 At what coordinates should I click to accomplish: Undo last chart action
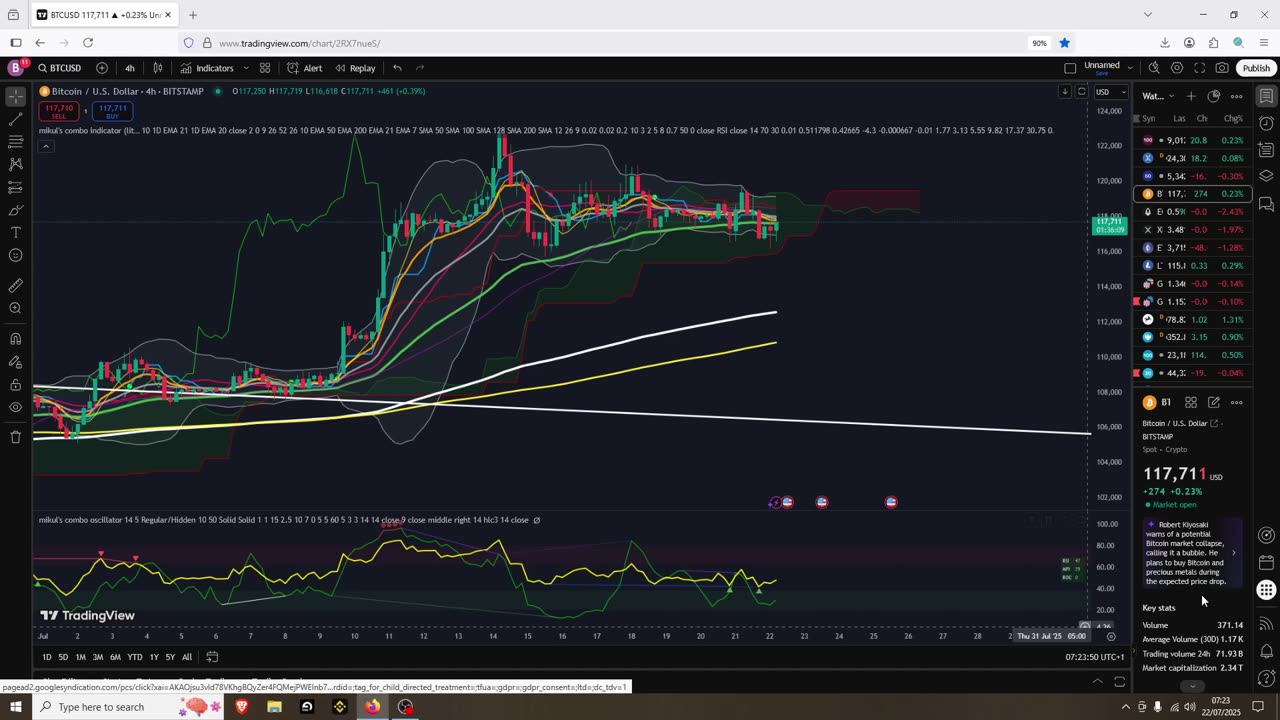click(x=397, y=68)
